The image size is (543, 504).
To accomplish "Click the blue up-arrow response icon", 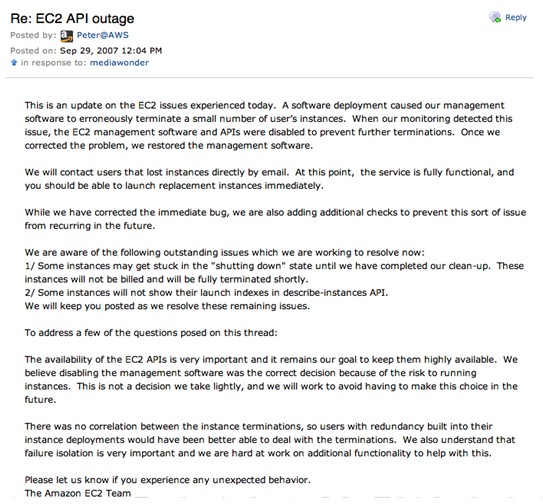I will tap(14, 62).
